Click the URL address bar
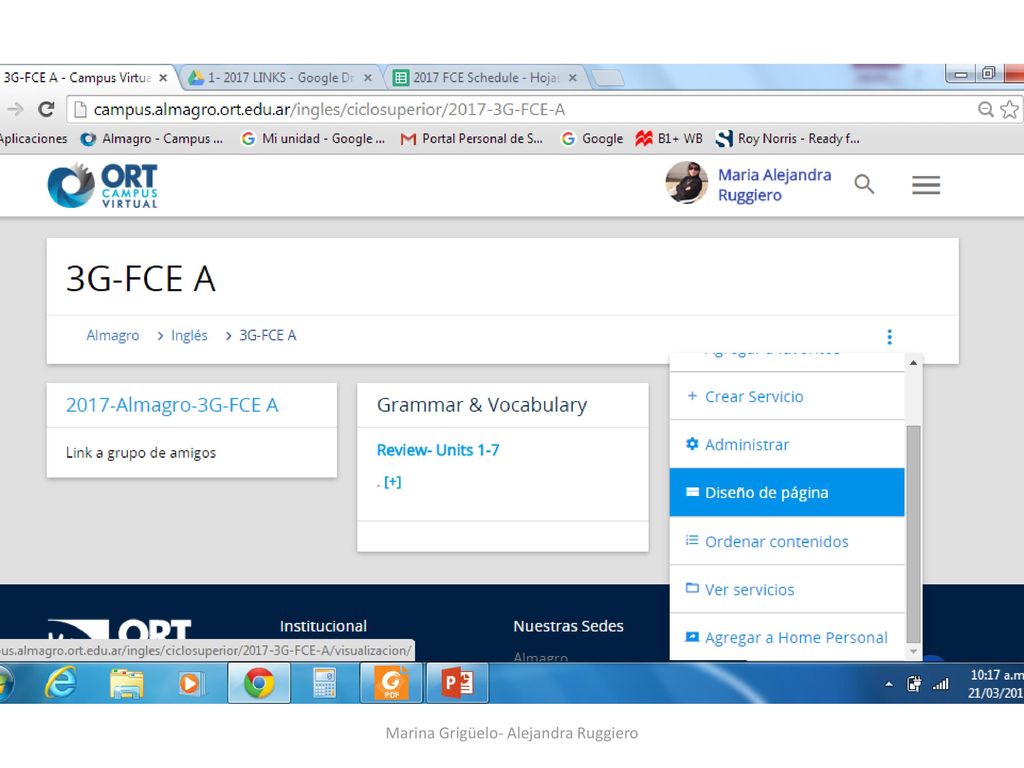Viewport: 1024px width, 768px height. (x=522, y=109)
